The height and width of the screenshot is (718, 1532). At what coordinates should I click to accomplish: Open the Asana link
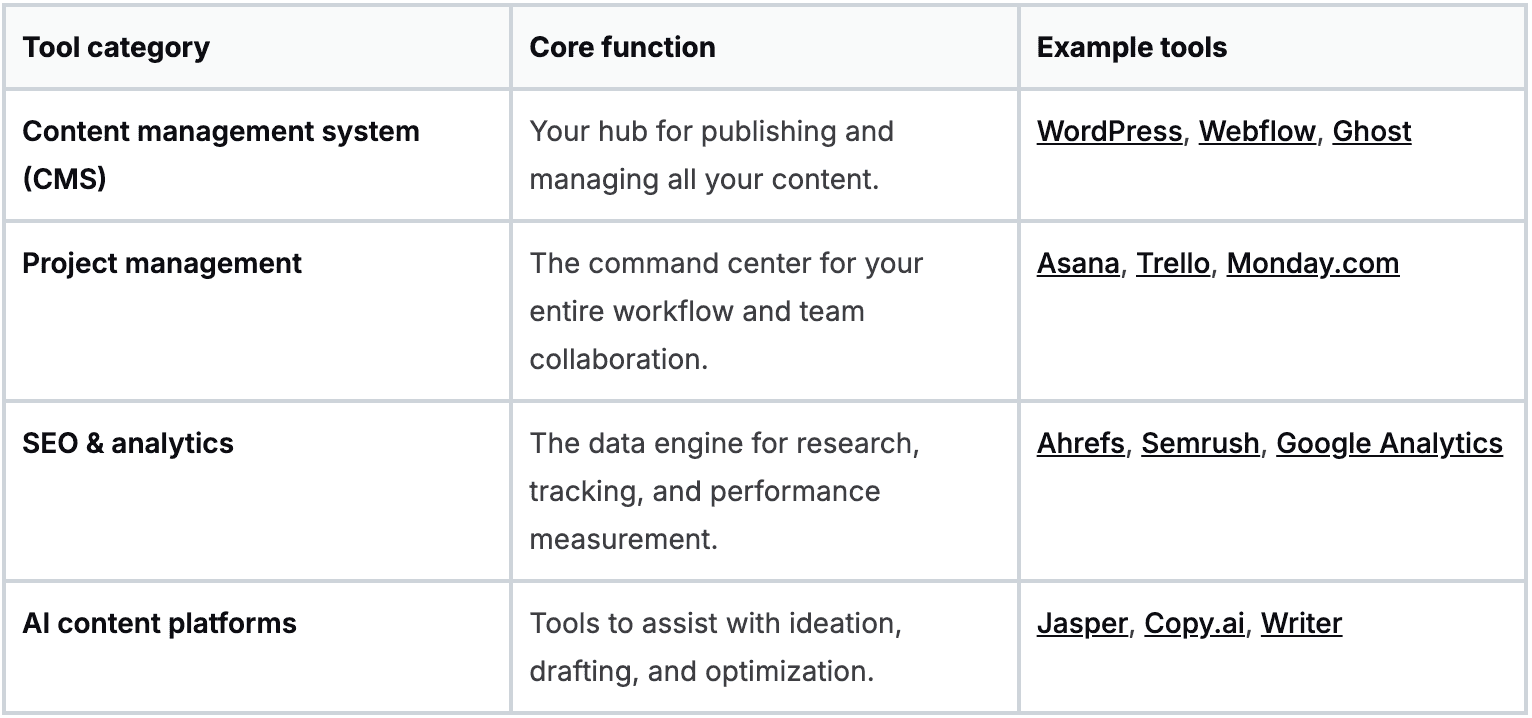pos(1078,264)
